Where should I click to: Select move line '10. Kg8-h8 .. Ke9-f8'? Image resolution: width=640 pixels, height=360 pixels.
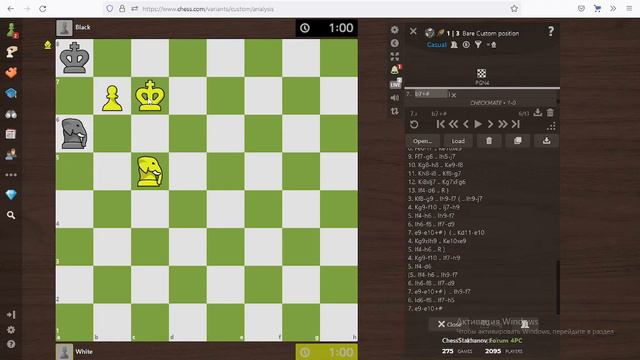435,165
